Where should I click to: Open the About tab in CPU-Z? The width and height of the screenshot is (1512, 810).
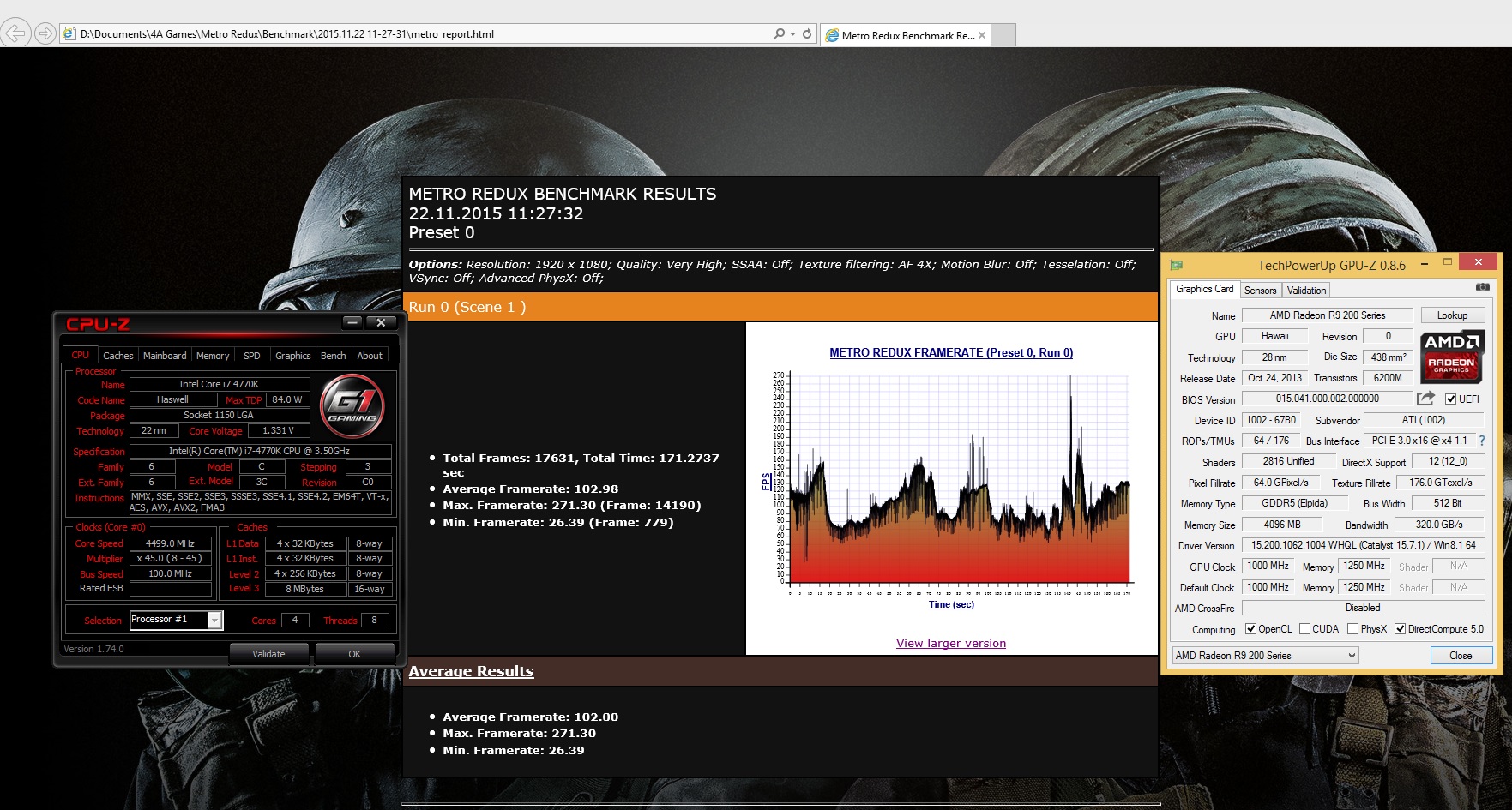click(370, 356)
